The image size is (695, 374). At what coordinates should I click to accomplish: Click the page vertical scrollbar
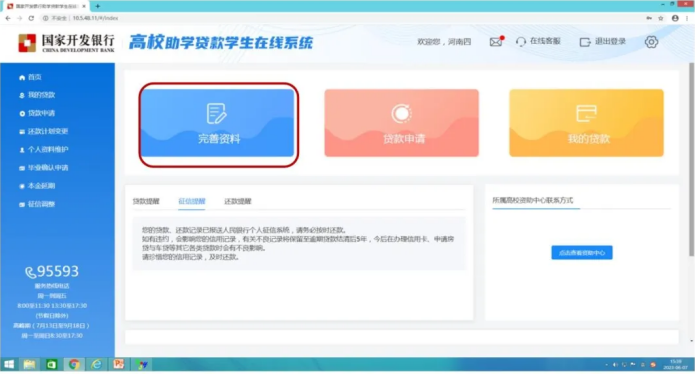tap(691, 160)
